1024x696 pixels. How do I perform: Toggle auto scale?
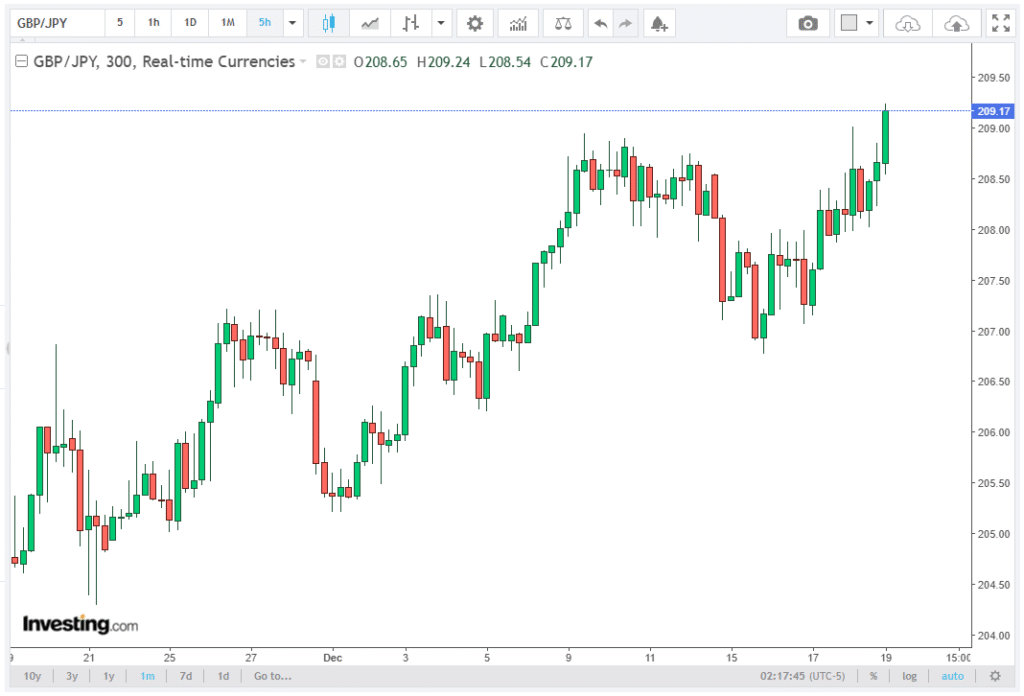(952, 676)
